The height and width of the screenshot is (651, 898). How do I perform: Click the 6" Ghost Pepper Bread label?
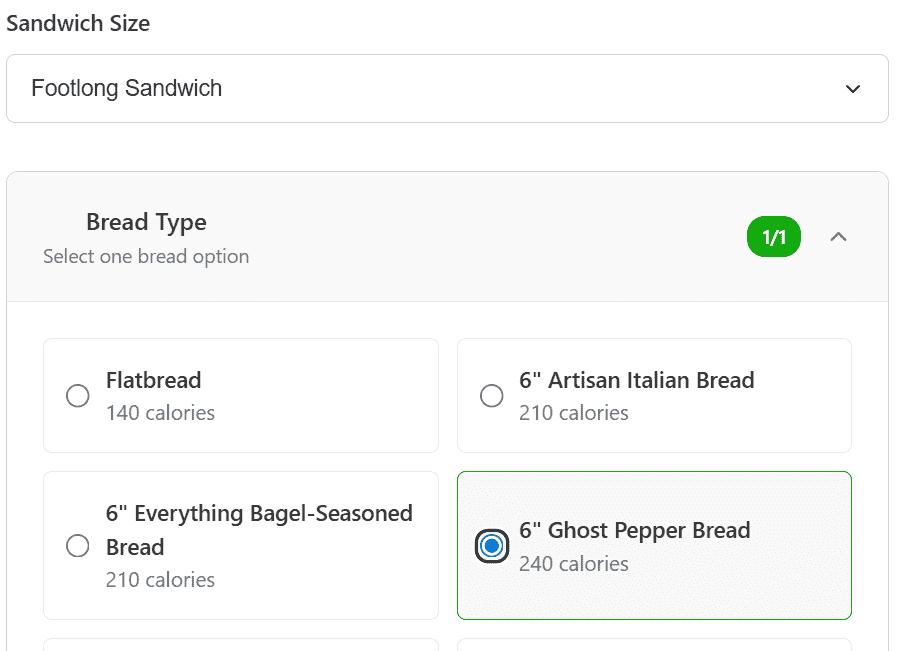point(634,530)
